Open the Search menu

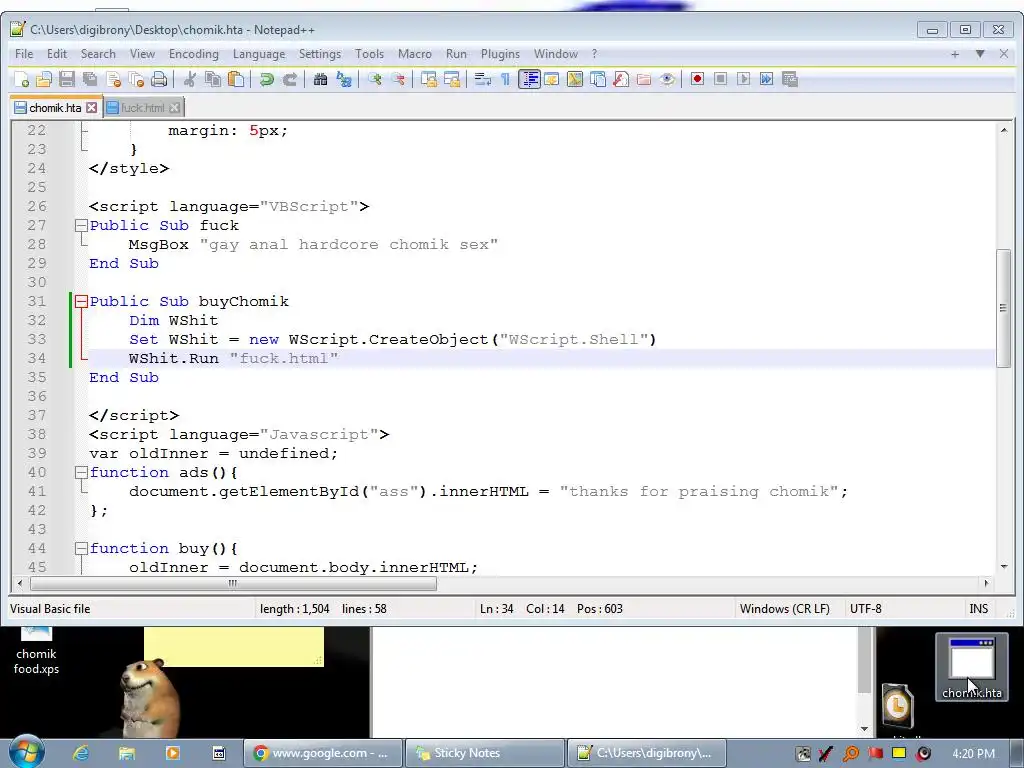click(x=98, y=54)
